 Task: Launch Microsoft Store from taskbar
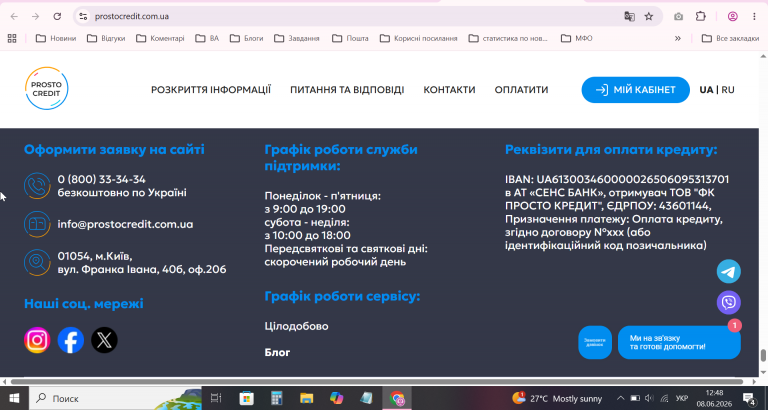click(x=246, y=398)
